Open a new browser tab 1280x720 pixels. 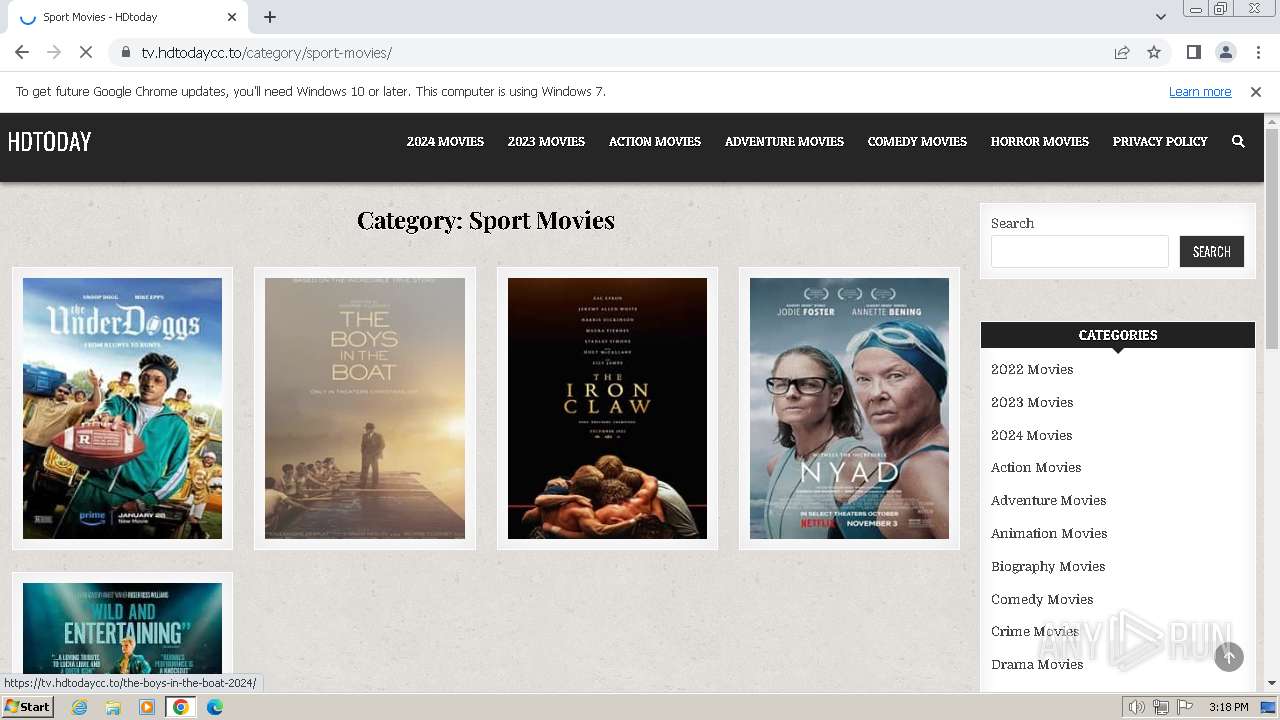pyautogui.click(x=270, y=17)
